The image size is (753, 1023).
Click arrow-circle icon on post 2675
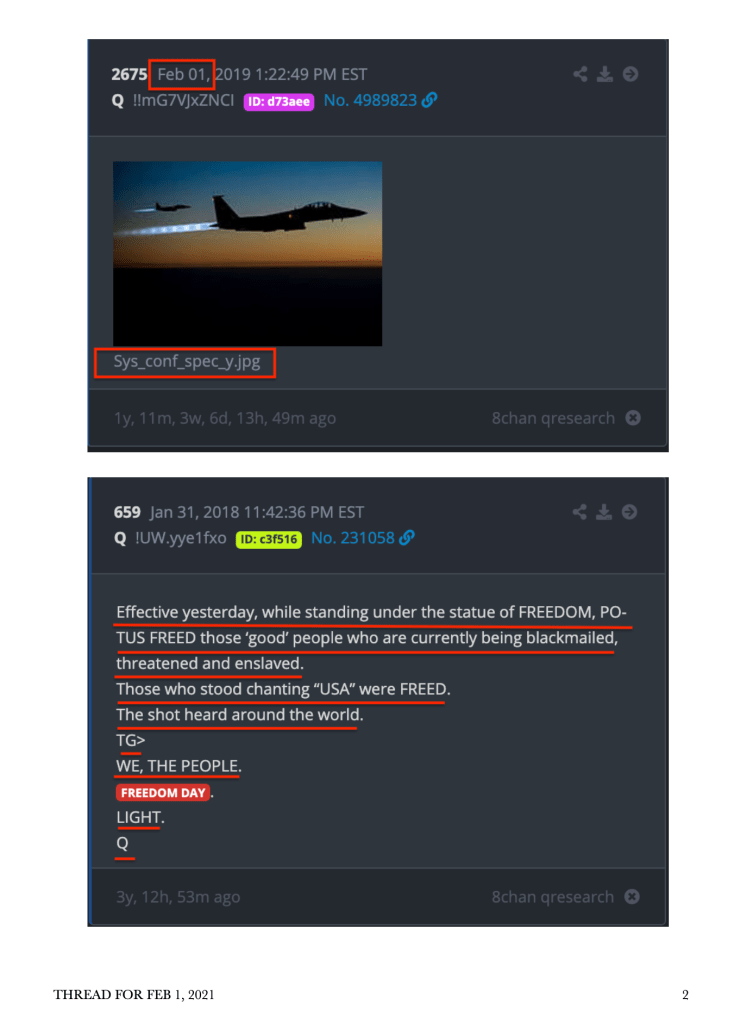[x=630, y=74]
